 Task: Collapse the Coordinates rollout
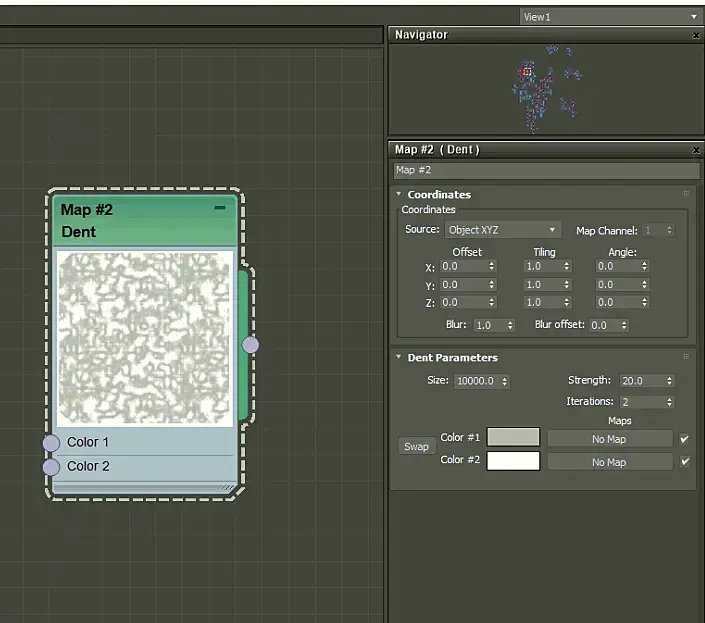400,195
